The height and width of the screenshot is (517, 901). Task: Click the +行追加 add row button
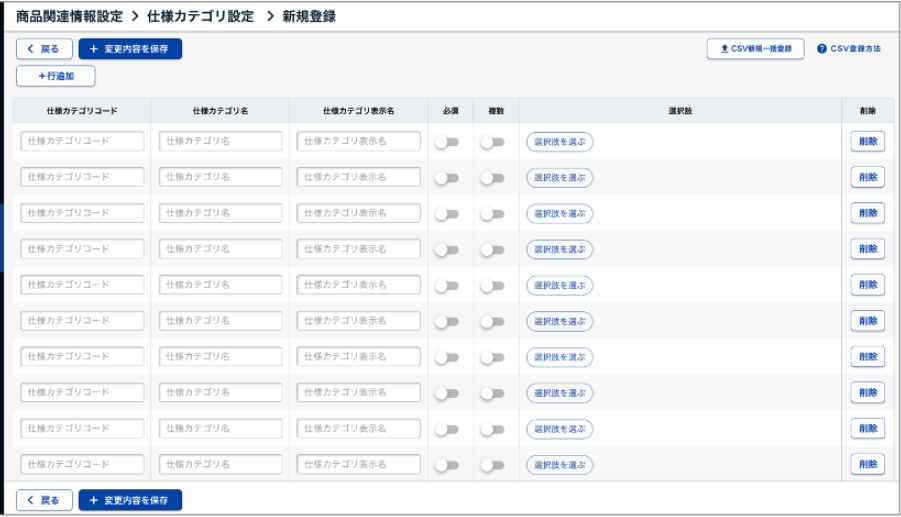tap(56, 76)
